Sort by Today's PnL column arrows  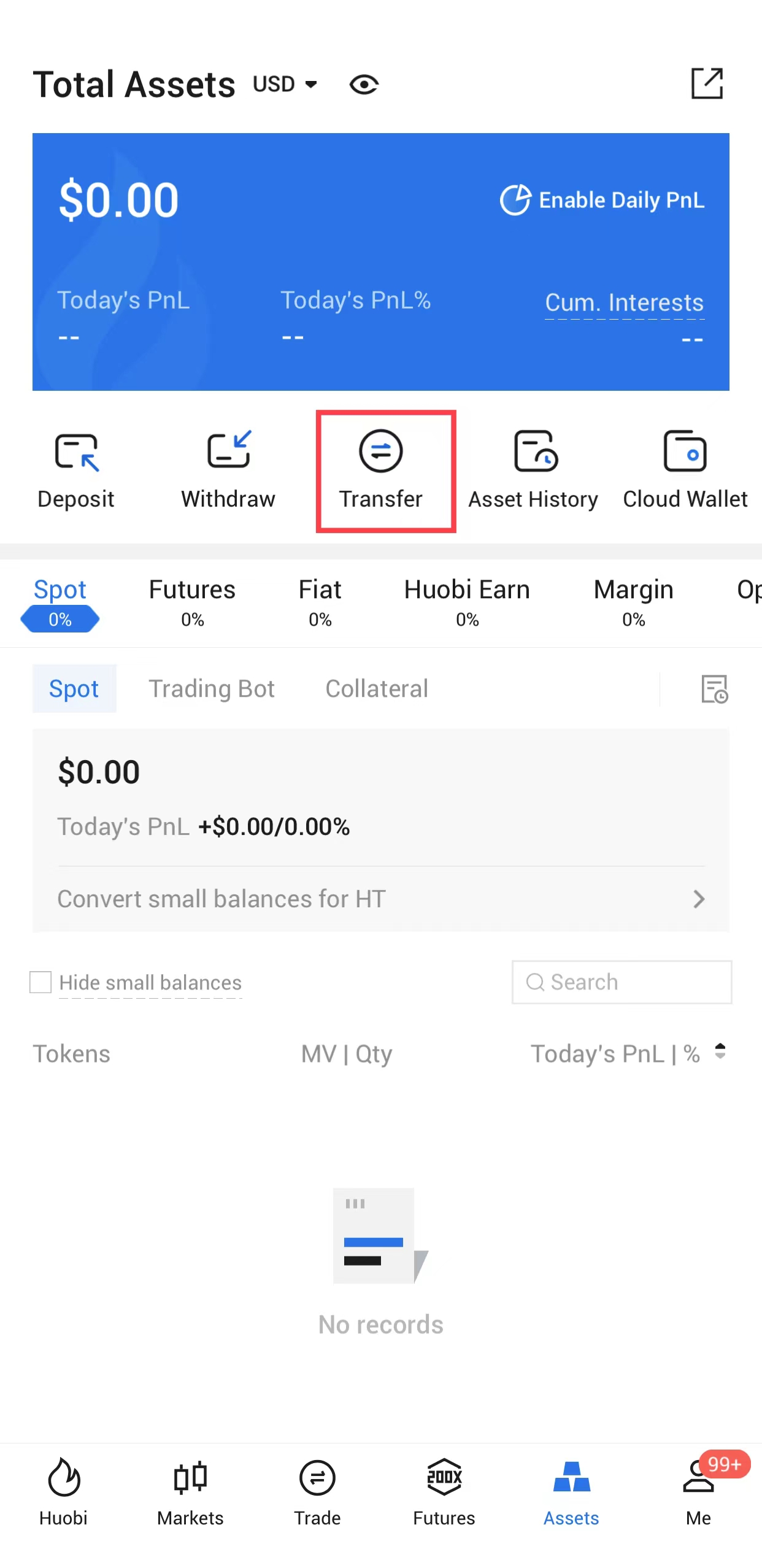click(720, 1052)
